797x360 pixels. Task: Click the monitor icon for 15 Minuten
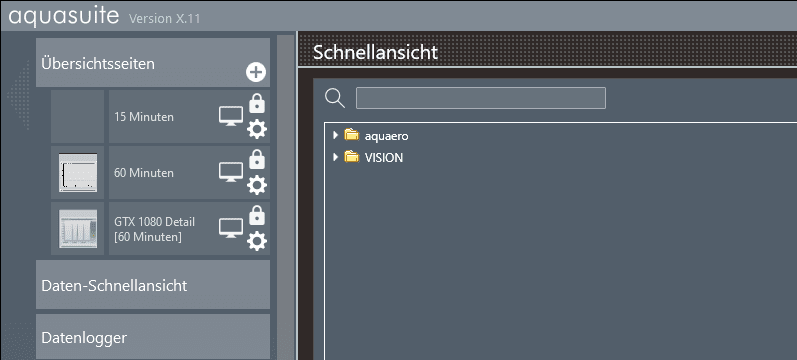point(231,116)
